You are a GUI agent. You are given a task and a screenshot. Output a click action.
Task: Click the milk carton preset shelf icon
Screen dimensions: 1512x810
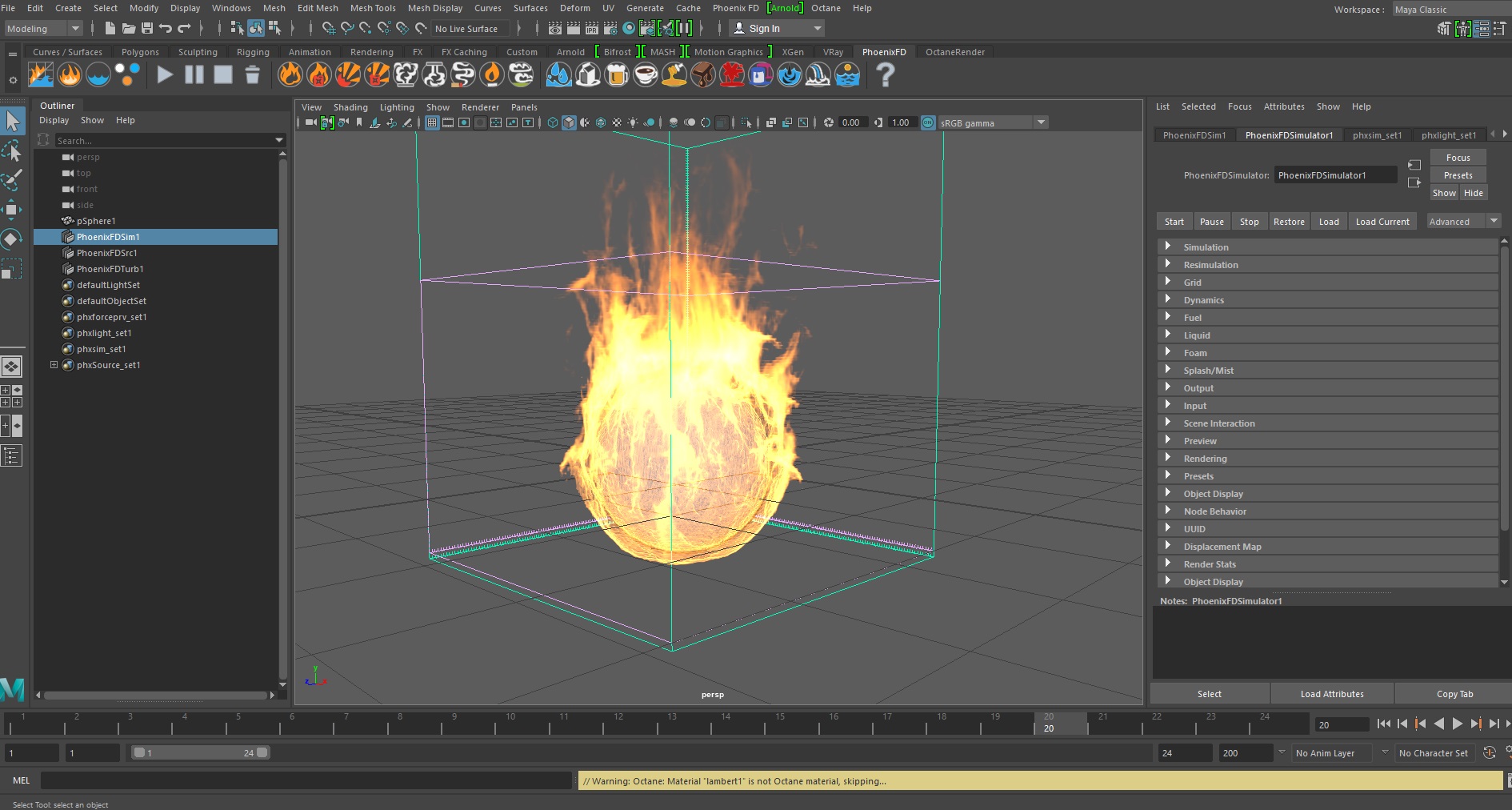coord(588,75)
